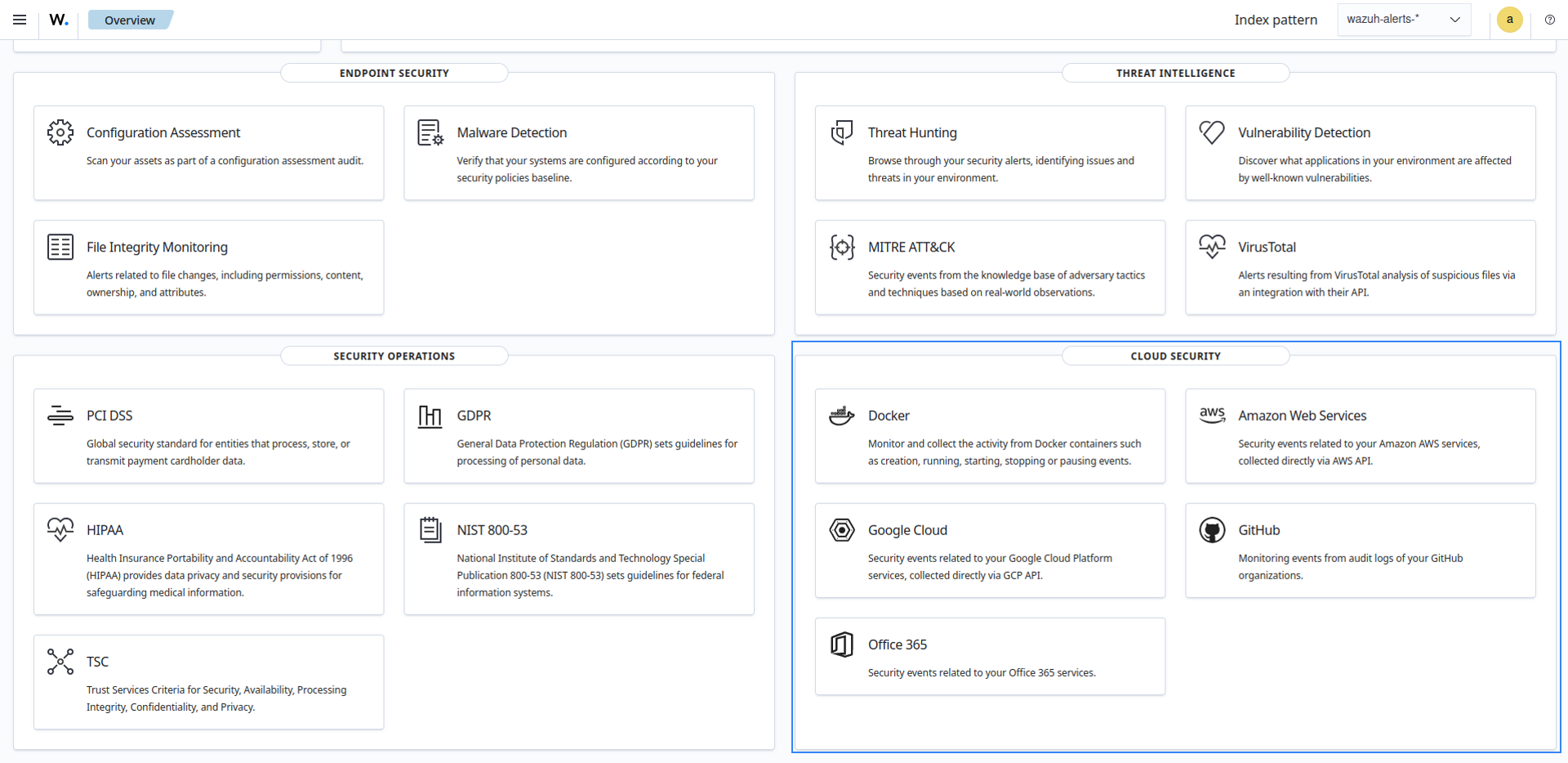The image size is (1568, 763).
Task: Open the help question mark icon
Action: 1549,20
